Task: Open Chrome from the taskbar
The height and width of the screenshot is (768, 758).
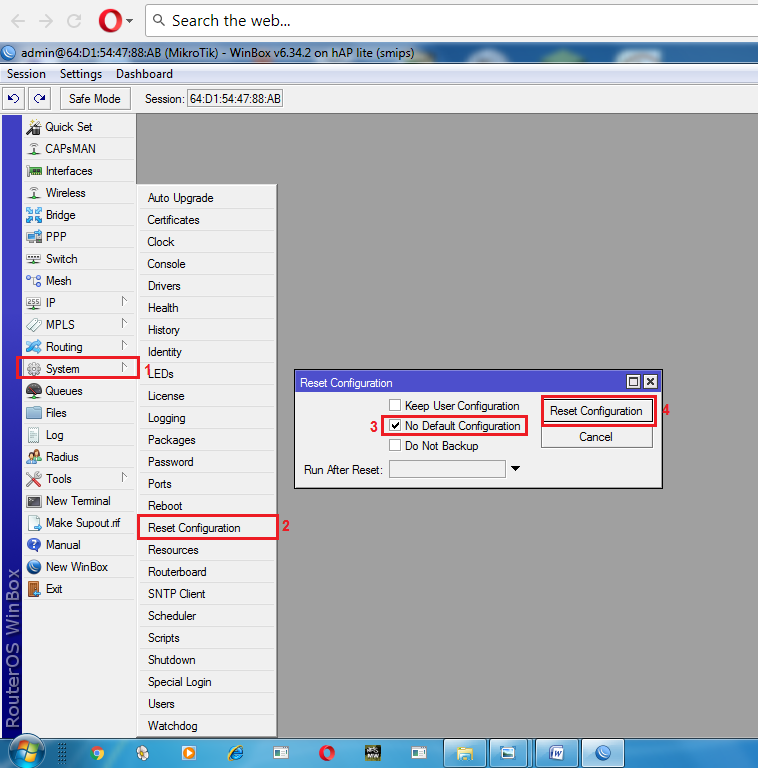Action: (x=97, y=753)
